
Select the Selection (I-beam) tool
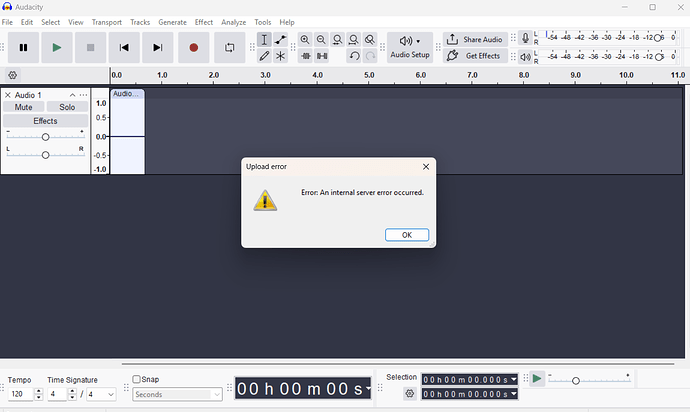(x=264, y=40)
